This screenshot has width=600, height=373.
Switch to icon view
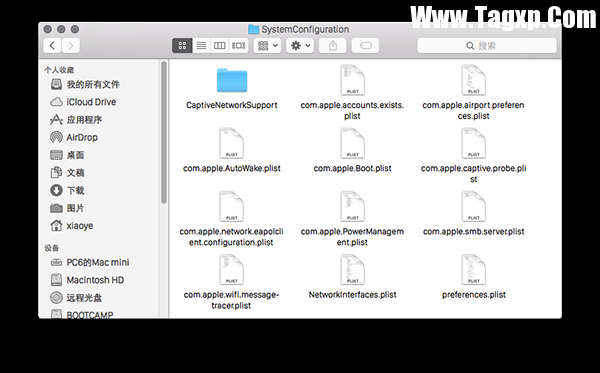pos(182,46)
